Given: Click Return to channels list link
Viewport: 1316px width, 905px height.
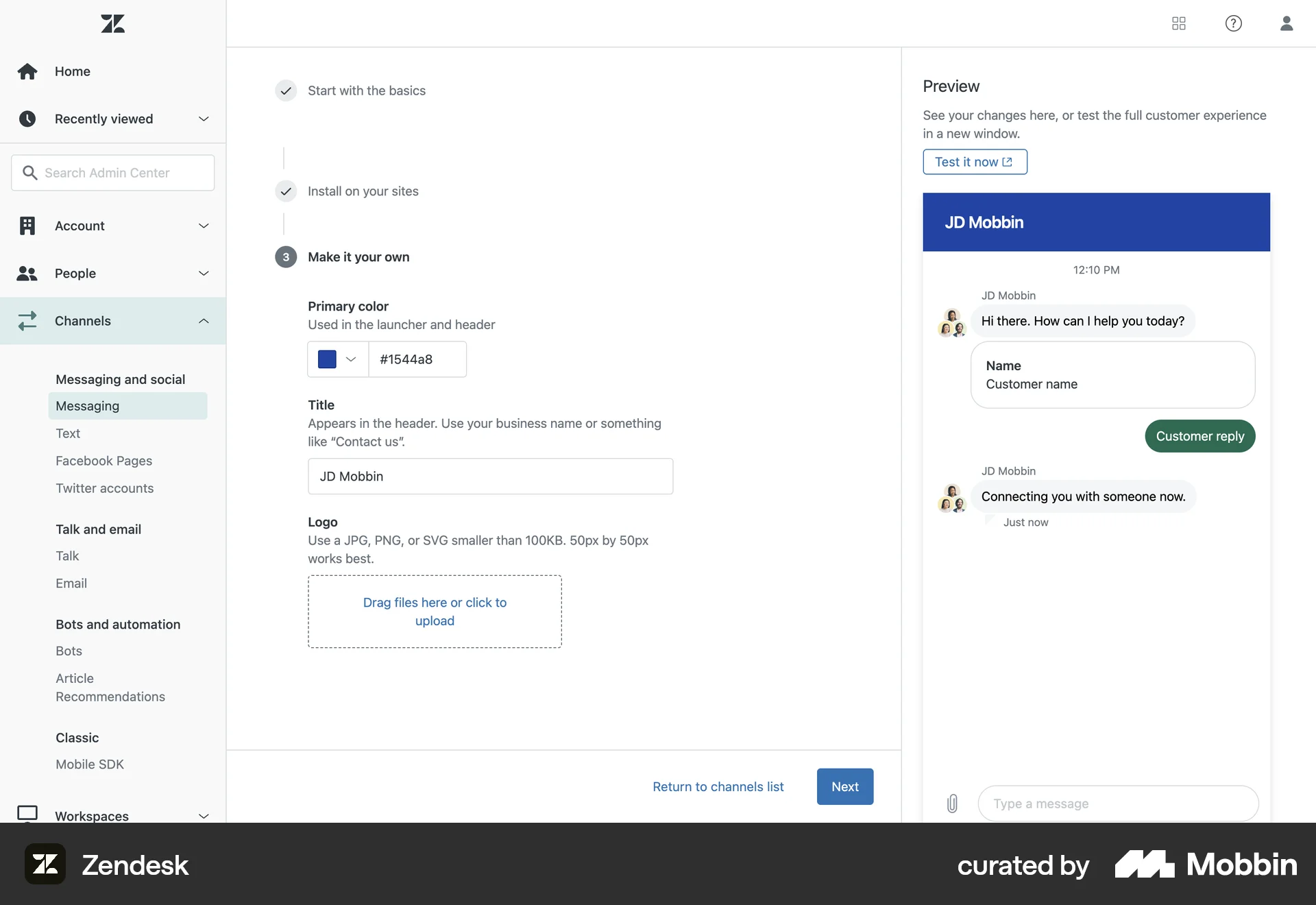Looking at the screenshot, I should coord(717,786).
